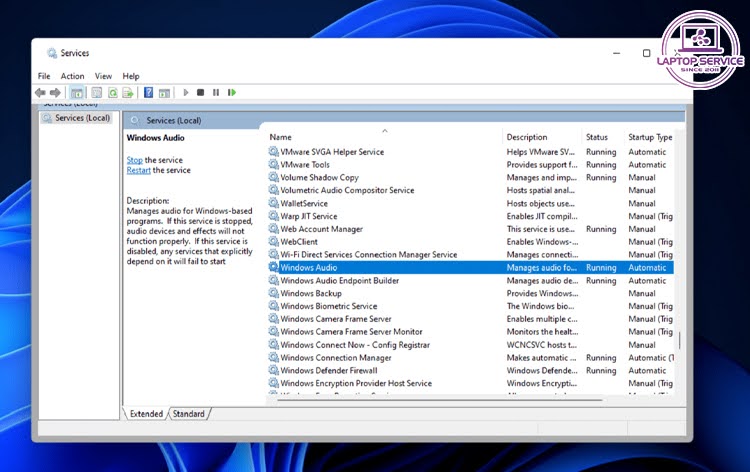The image size is (750, 472).
Task: Open the Action menu
Action: (72, 76)
